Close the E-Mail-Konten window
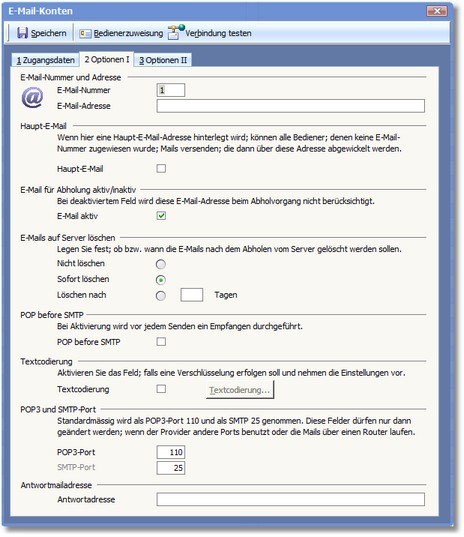This screenshot has height=537, width=464. (437, 11)
